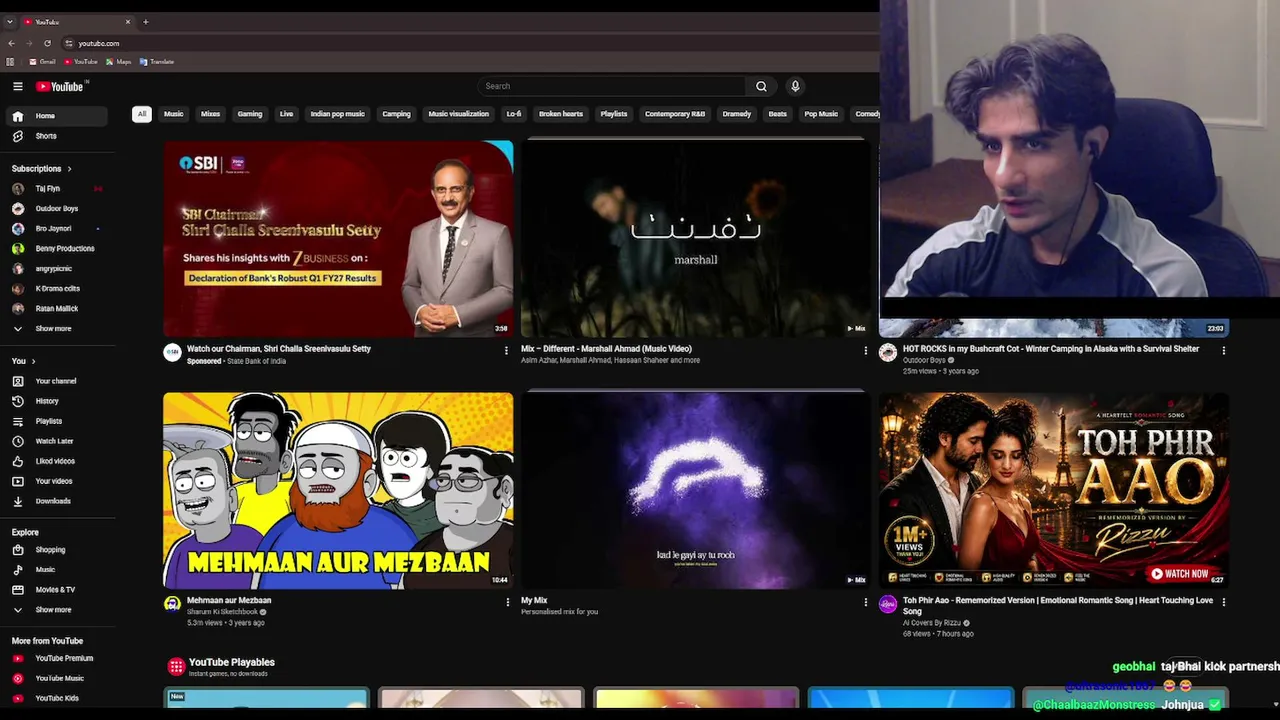
Task: Select the Indian pop music chip
Action: tap(338, 114)
